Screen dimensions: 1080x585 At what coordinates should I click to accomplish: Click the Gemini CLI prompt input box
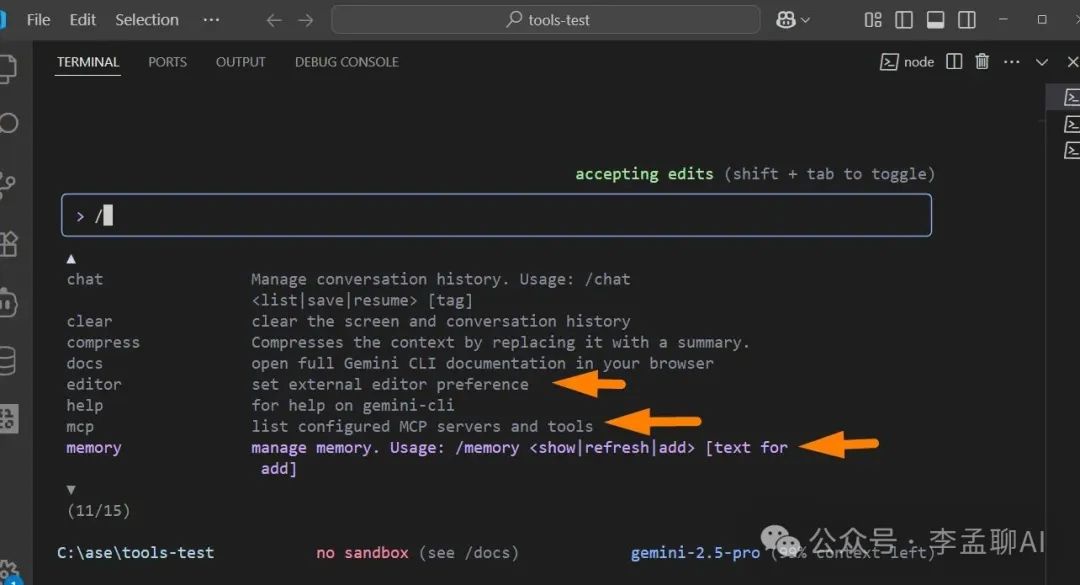click(497, 216)
